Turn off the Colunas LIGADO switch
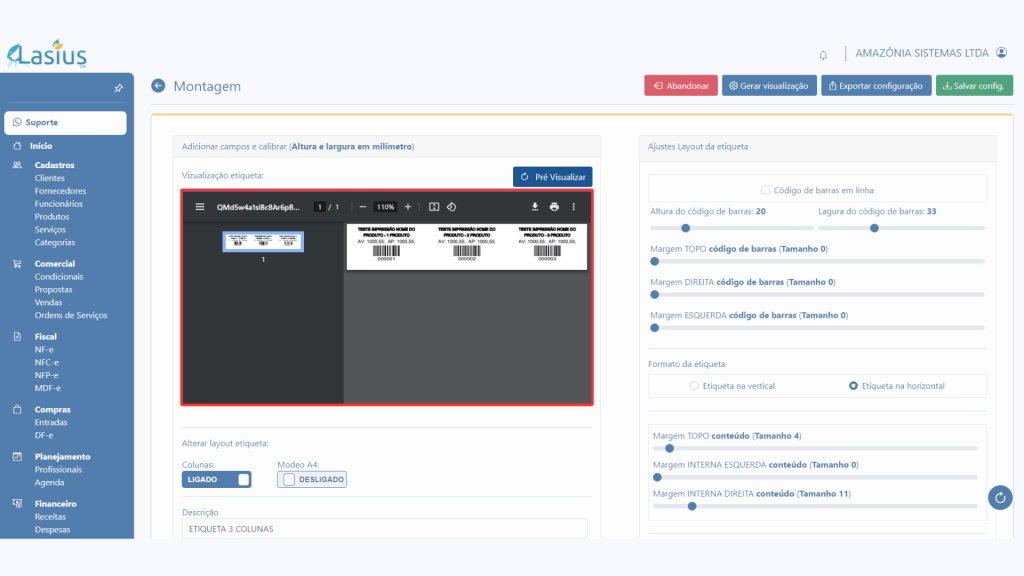Image resolution: width=1024 pixels, height=576 pixels. tap(216, 479)
